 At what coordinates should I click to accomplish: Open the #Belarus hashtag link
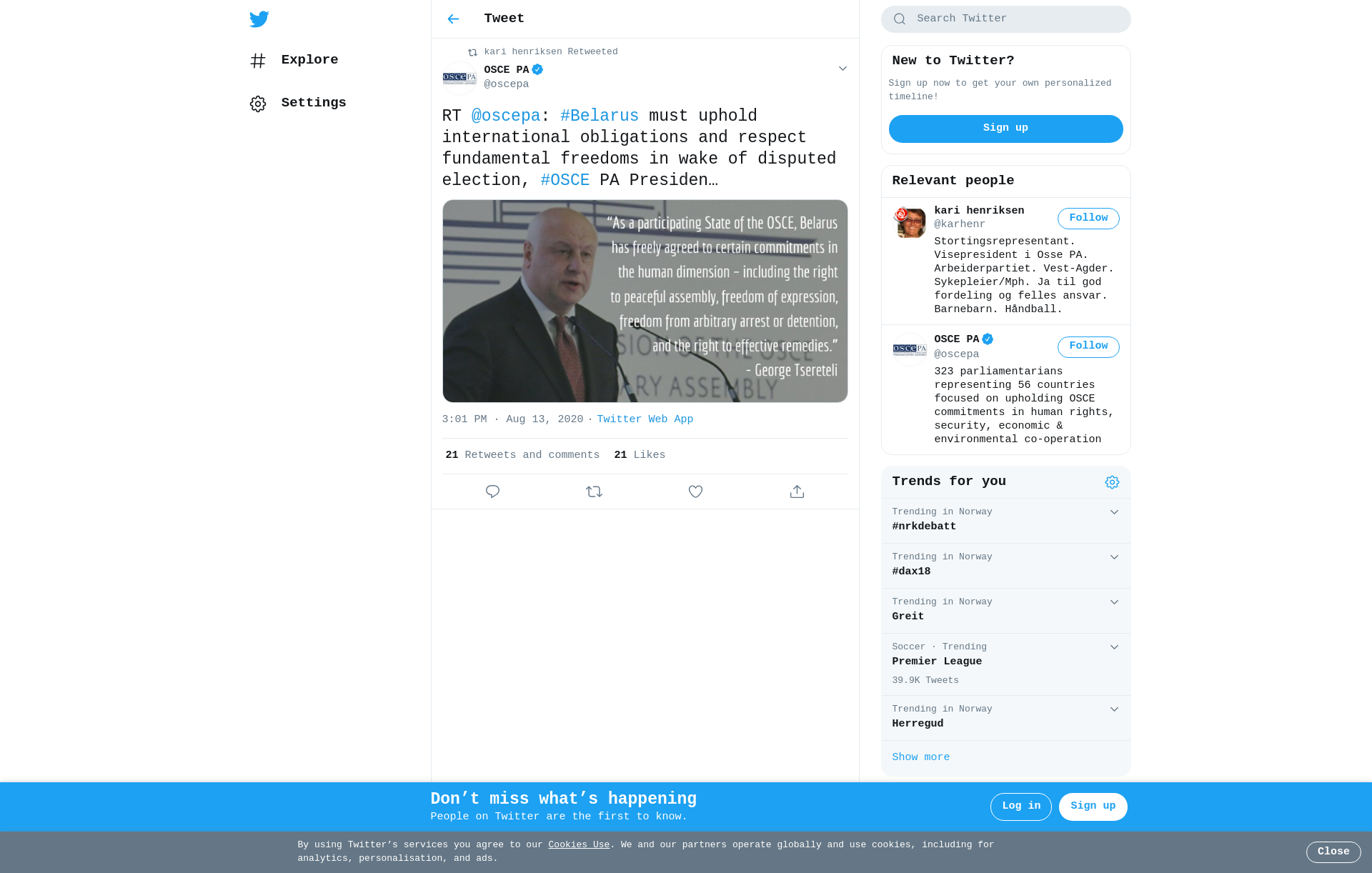[600, 116]
